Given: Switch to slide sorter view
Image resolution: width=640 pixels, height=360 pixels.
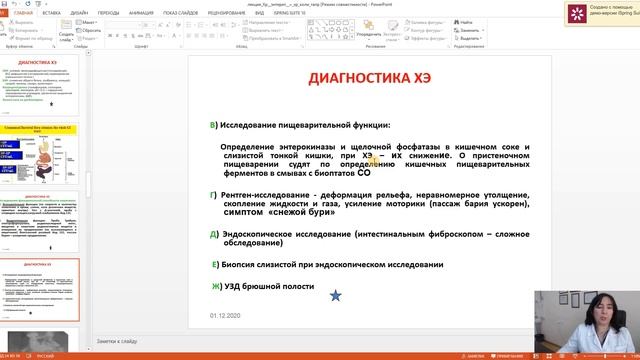Looking at the screenshot, I should point(549,356).
